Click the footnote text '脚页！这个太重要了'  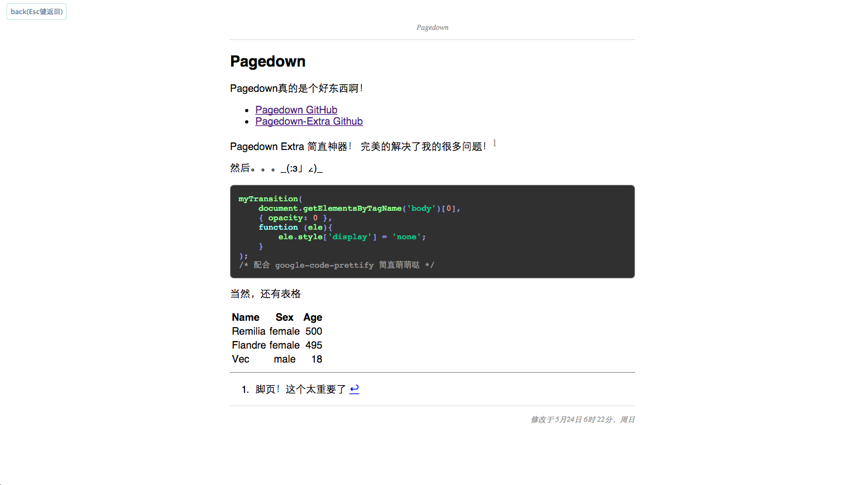coord(300,389)
